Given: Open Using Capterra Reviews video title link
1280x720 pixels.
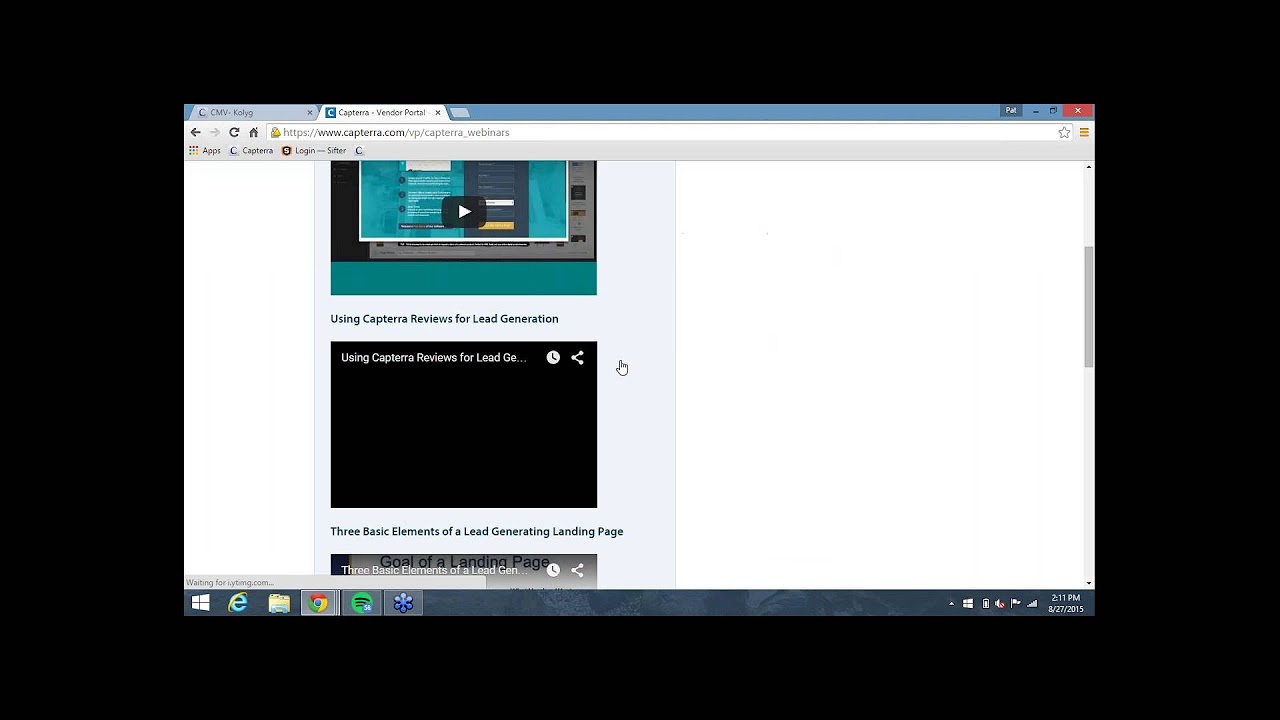Looking at the screenshot, I should click(x=433, y=358).
